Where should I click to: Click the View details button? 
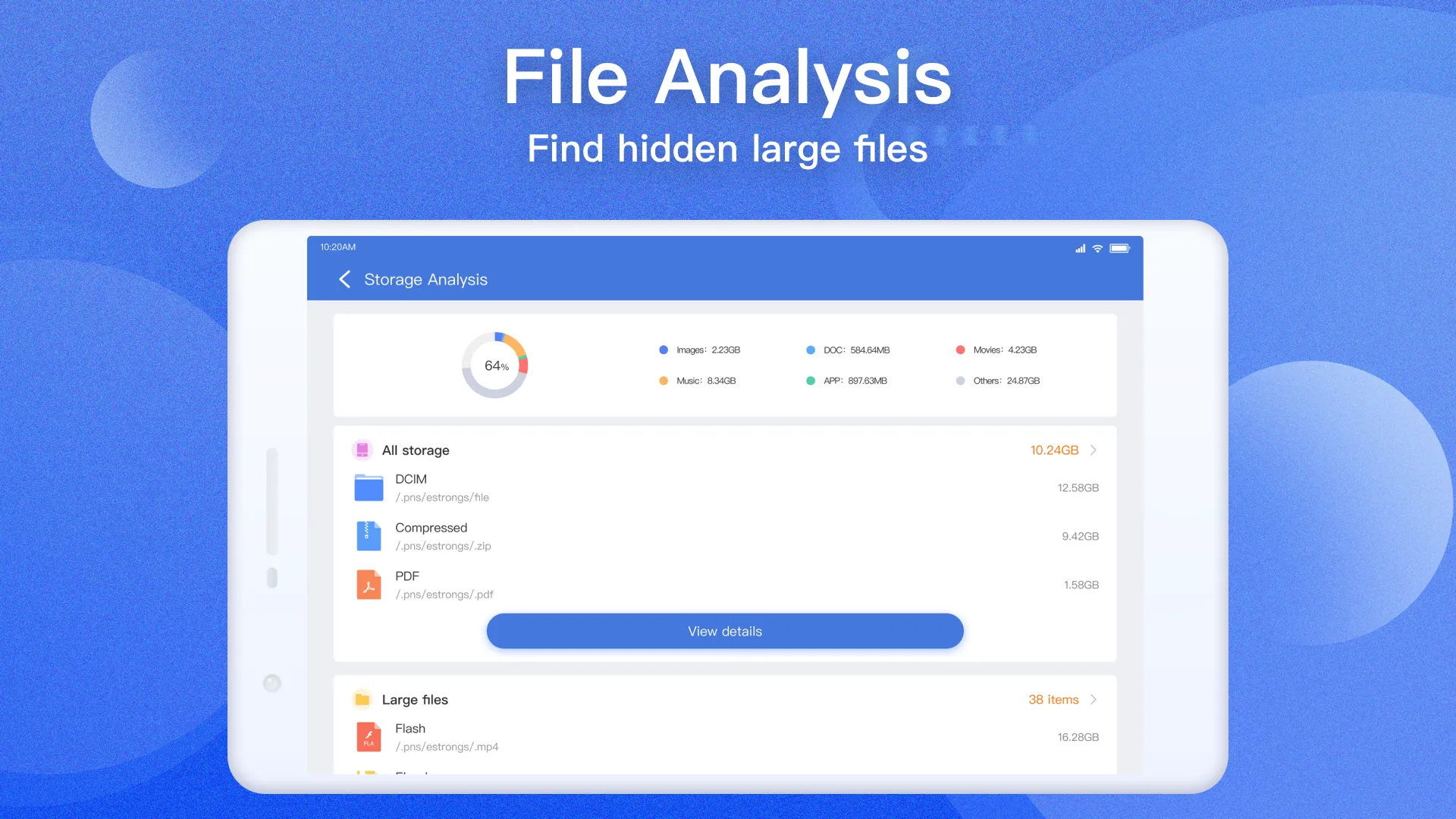click(x=725, y=630)
